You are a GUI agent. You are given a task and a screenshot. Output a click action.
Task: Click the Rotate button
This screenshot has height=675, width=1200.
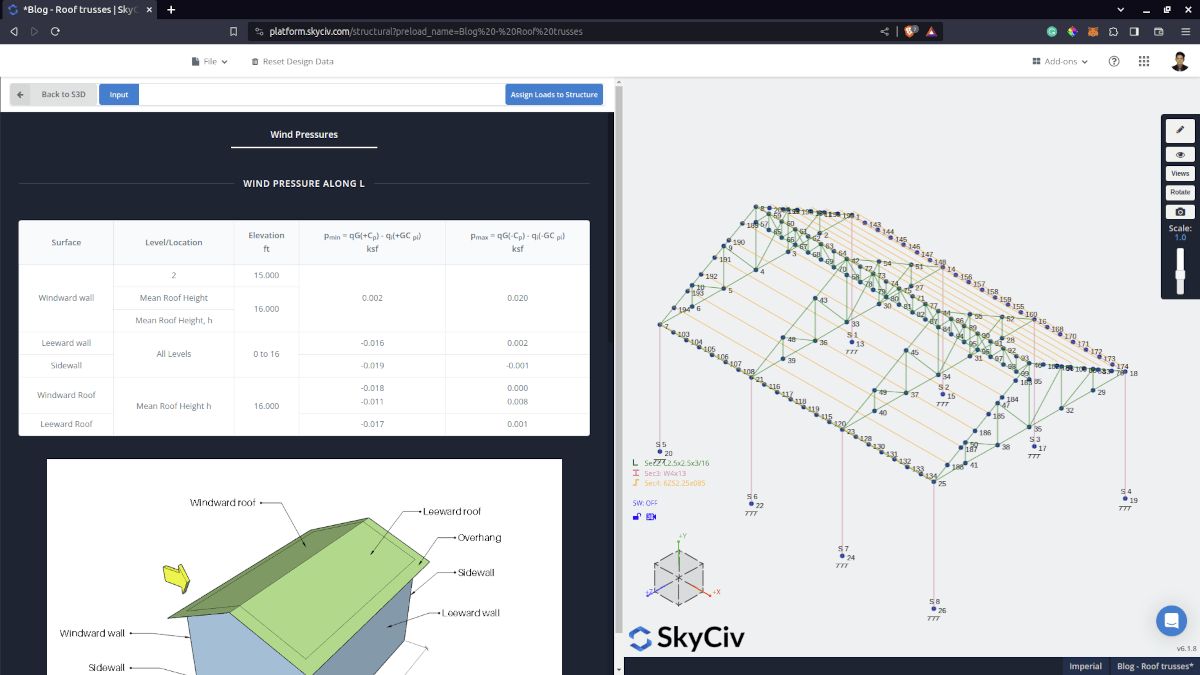click(x=1180, y=193)
